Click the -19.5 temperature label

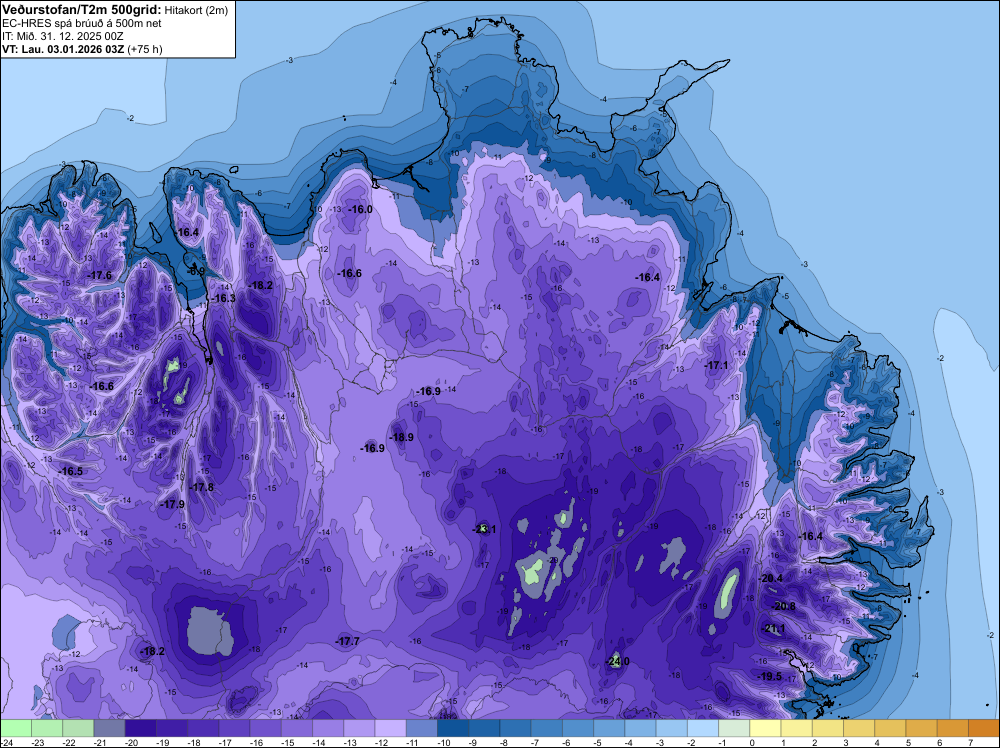pyautogui.click(x=769, y=677)
